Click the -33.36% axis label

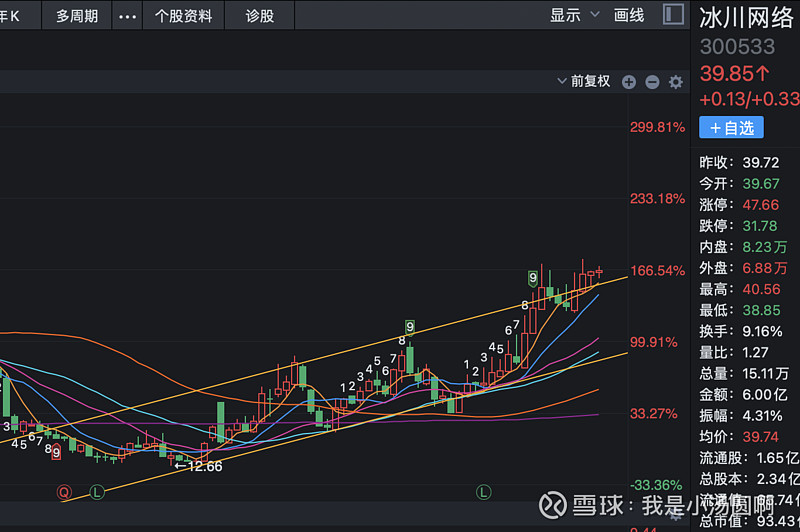click(x=656, y=485)
